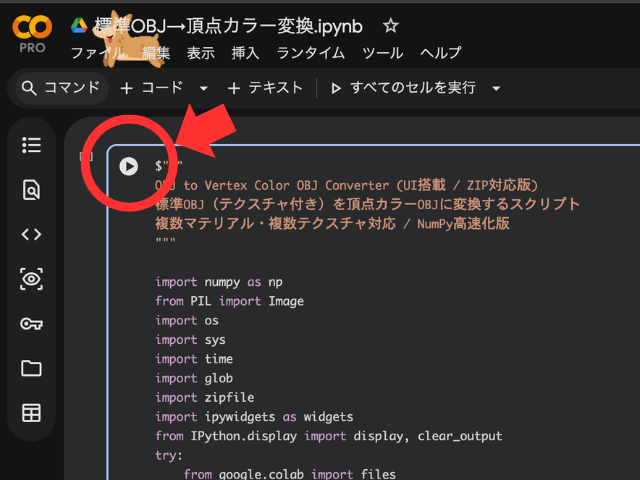This screenshot has height=480, width=640.
Task: Click the コマンド search field
Action: click(62, 88)
